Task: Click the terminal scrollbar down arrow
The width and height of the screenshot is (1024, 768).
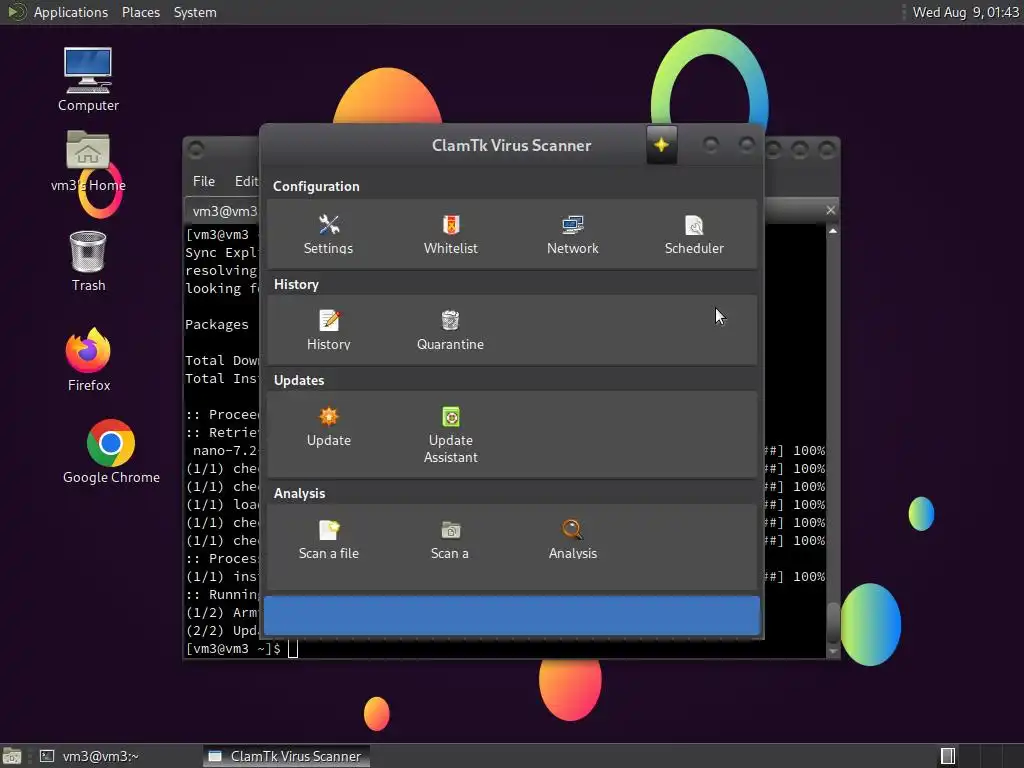Action: pos(833,651)
